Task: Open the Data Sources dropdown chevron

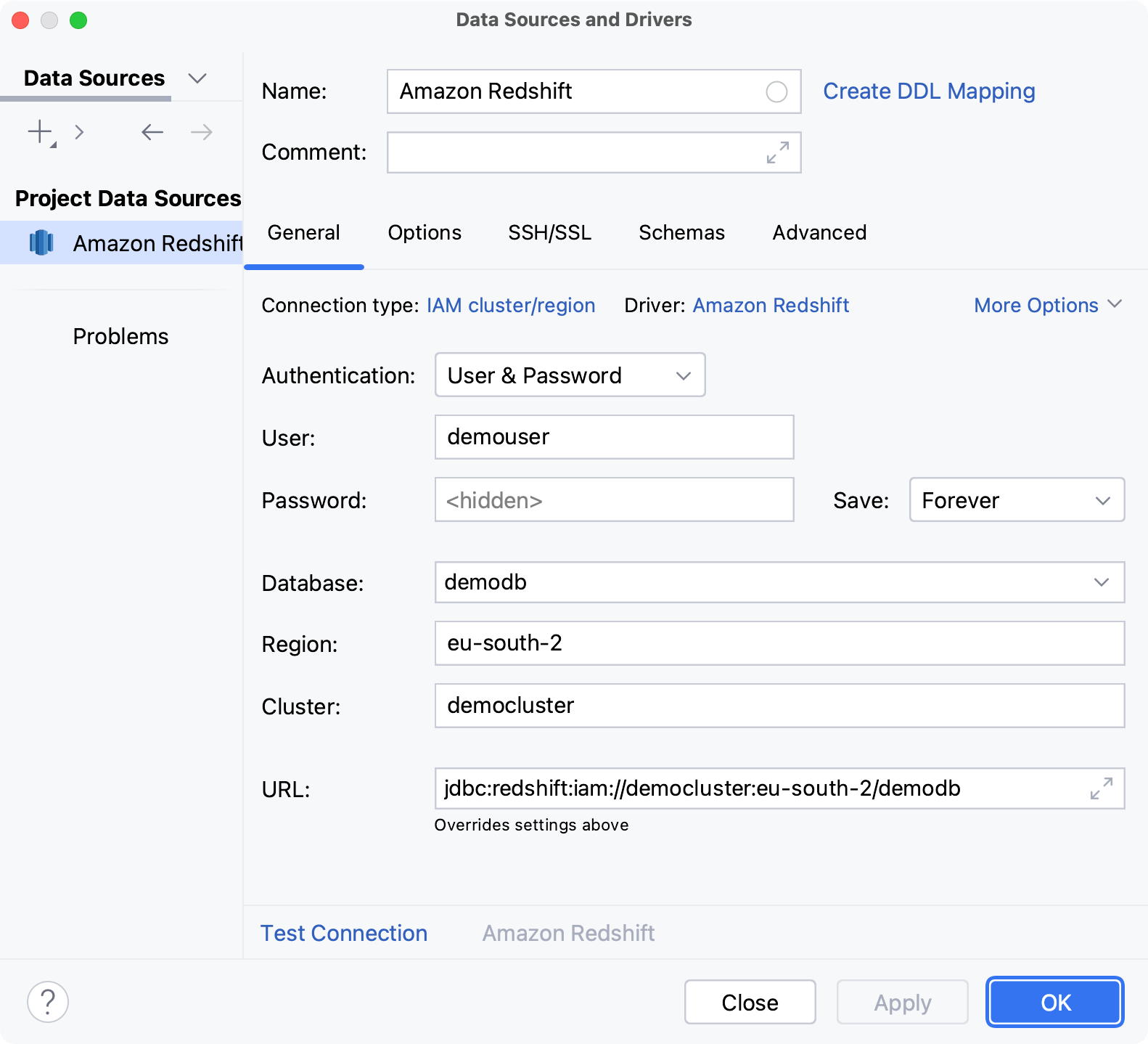Action: point(197,78)
